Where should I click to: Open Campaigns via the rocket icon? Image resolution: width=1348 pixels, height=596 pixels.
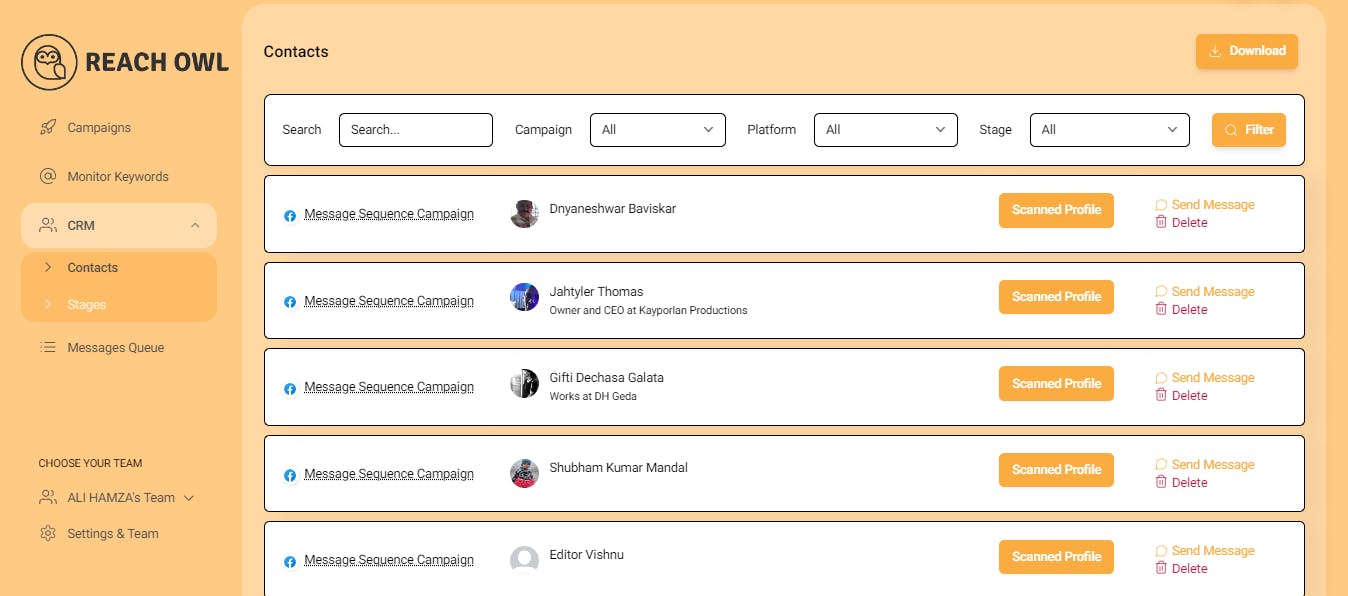coord(47,127)
